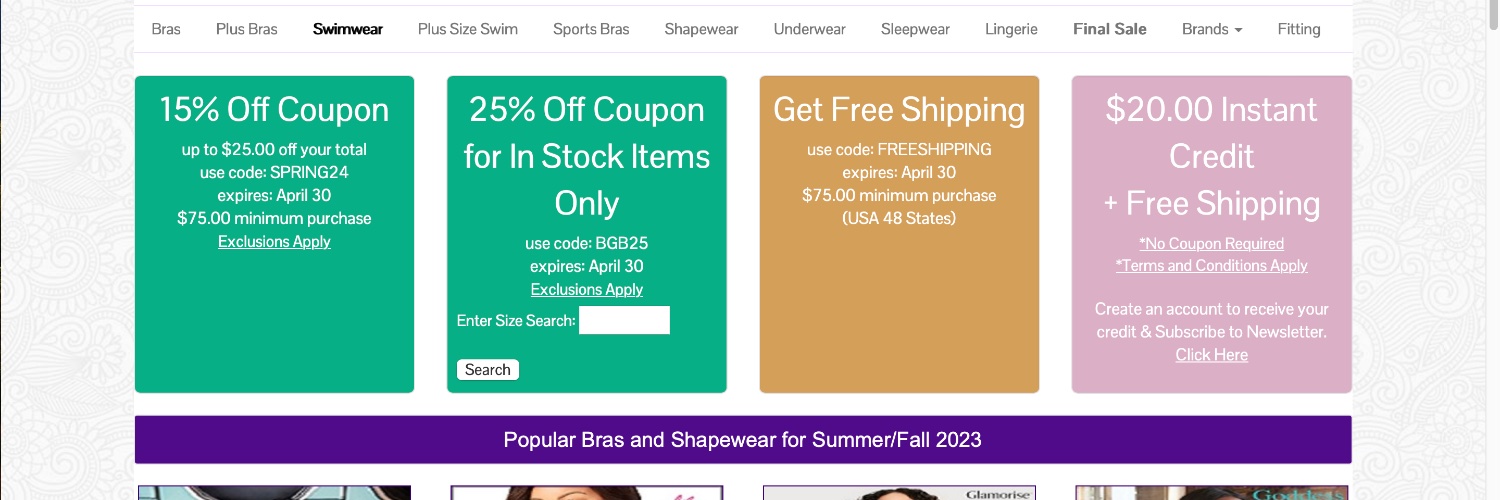Follow the Click Here account link
The image size is (1500, 500).
[1212, 355]
